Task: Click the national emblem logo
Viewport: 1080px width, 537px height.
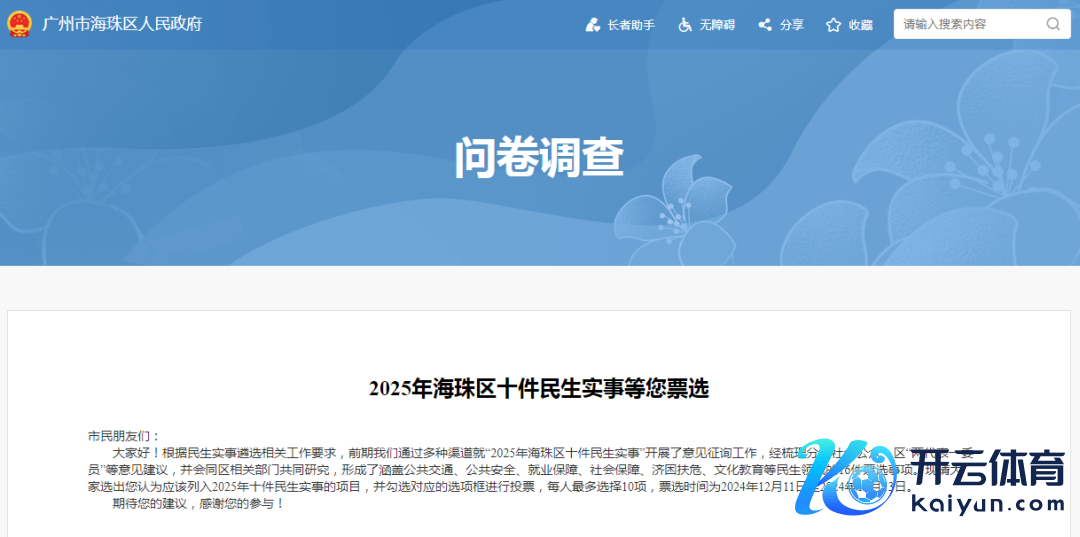Action: point(19,24)
